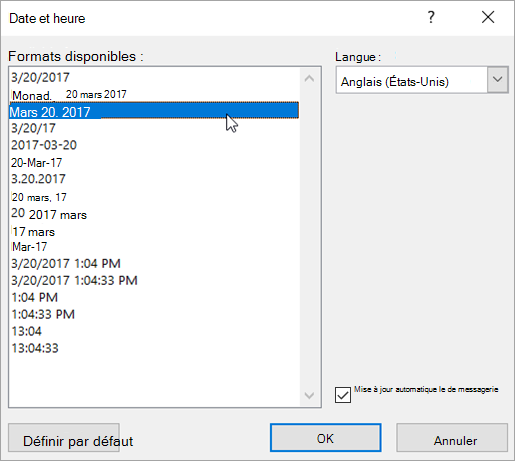Click the help question mark icon

tap(431, 17)
